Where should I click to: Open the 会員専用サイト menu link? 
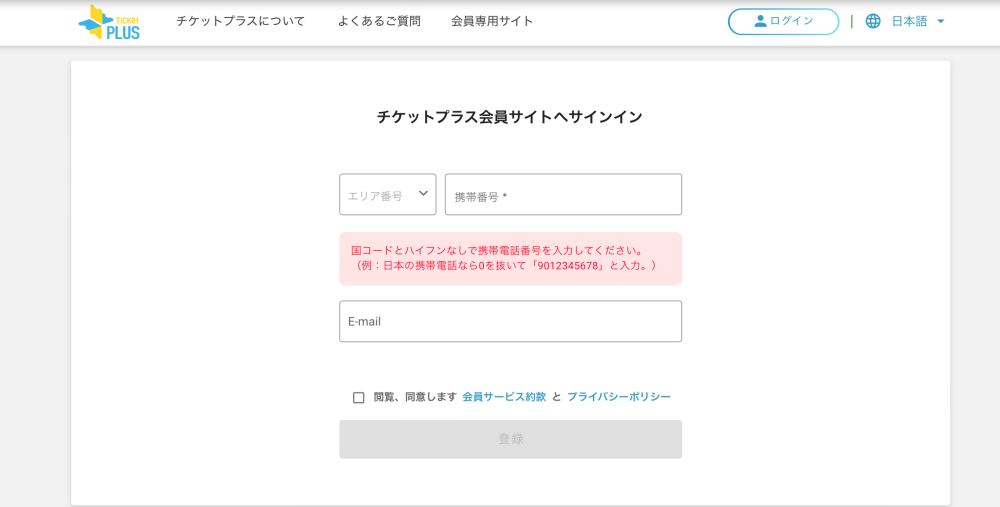(492, 21)
